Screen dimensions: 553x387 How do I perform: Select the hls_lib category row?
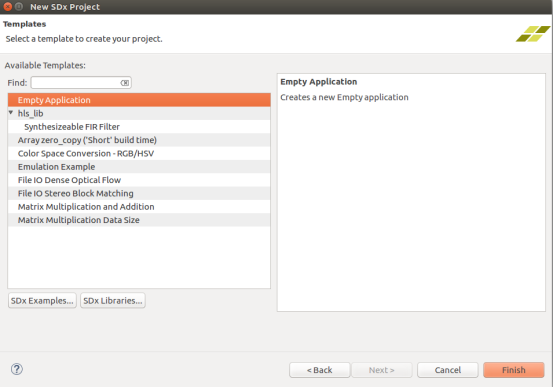[x=139, y=113]
